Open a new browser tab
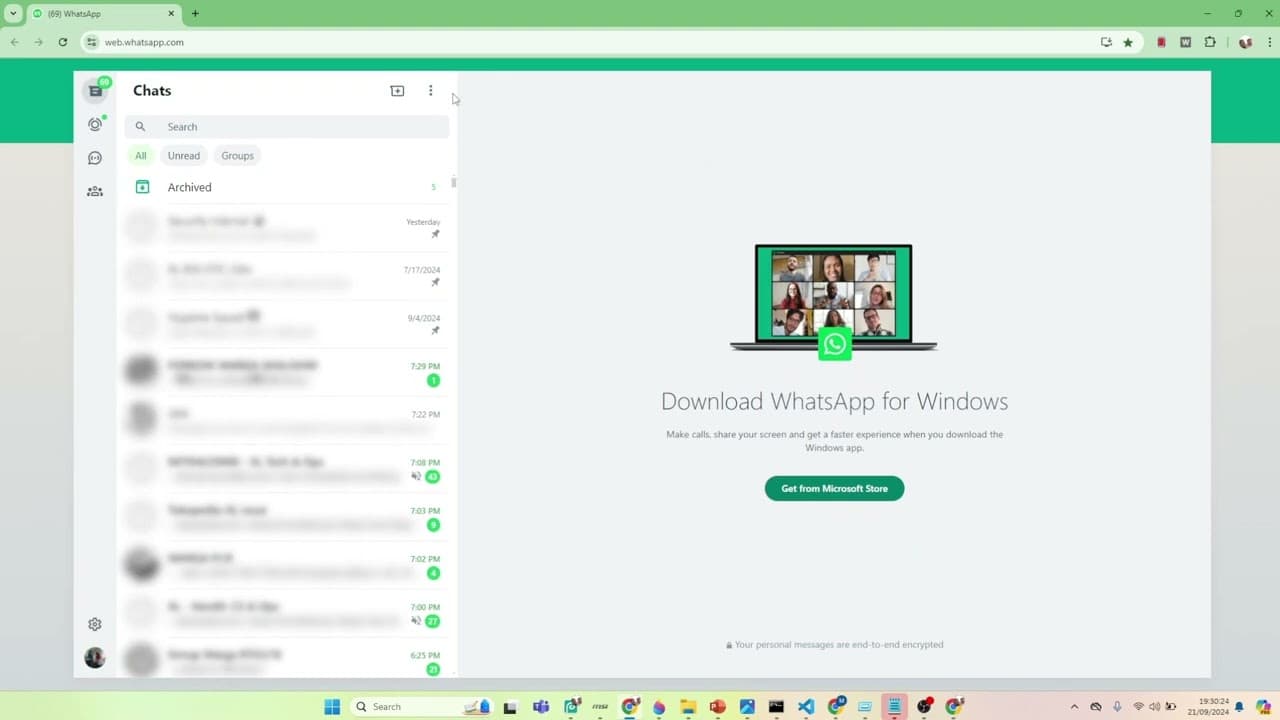 [x=195, y=14]
